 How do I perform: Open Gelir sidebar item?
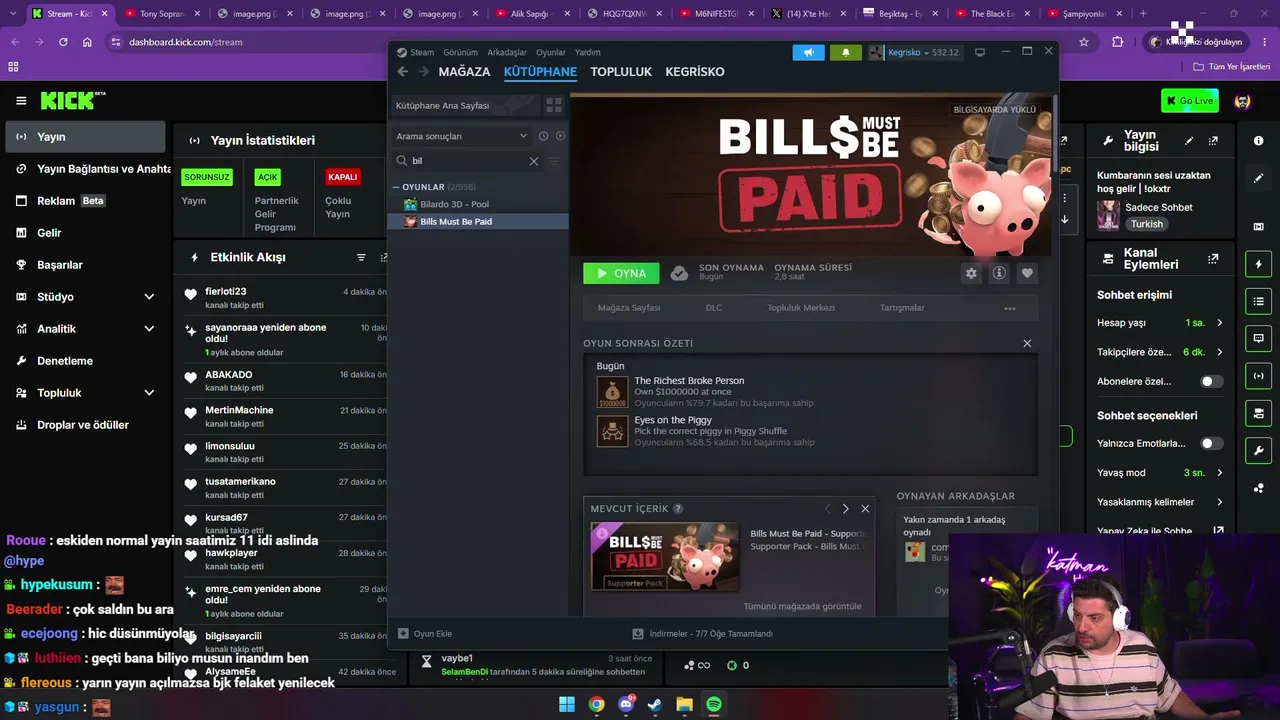(85, 233)
